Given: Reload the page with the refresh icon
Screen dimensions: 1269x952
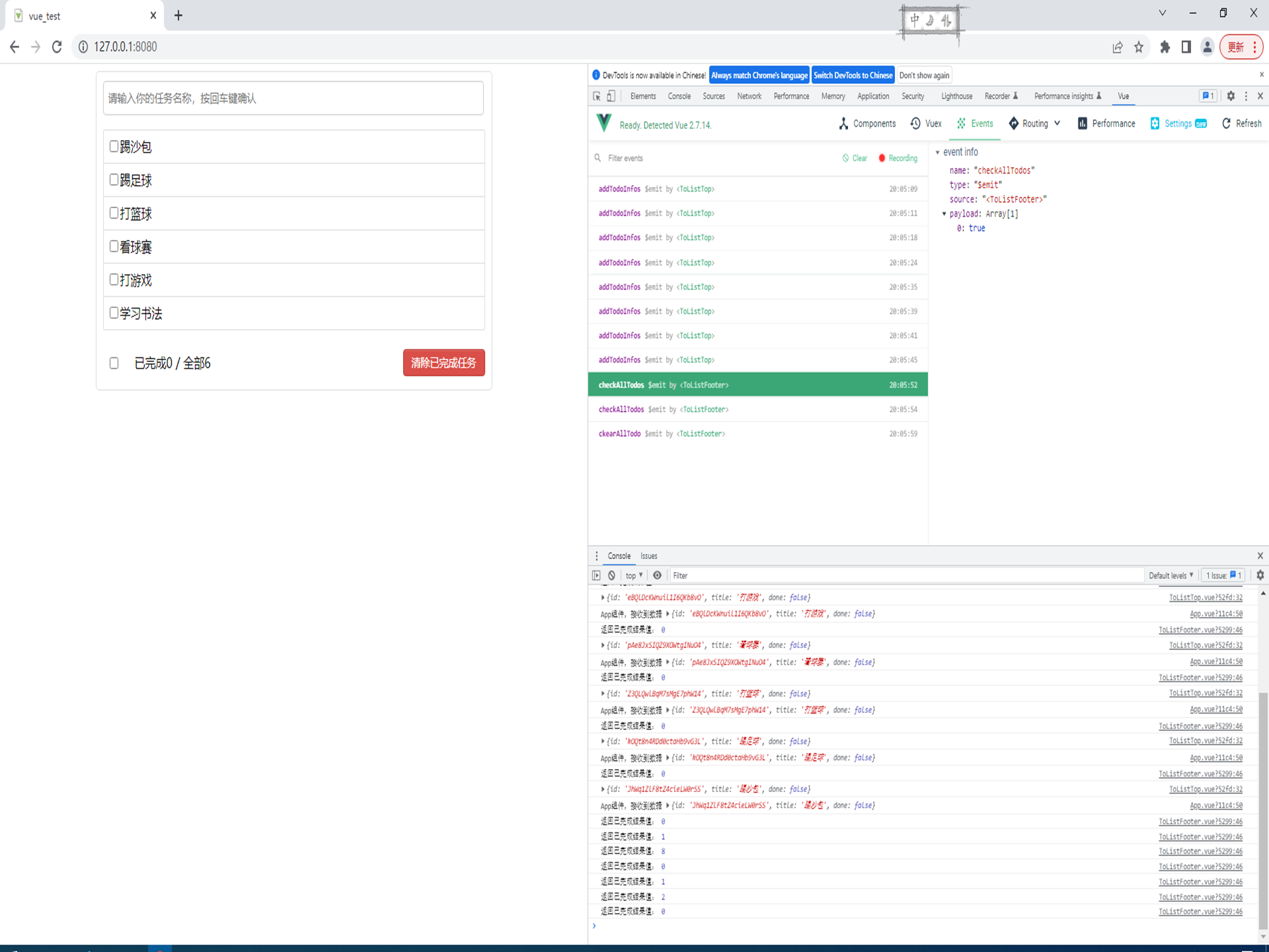Looking at the screenshot, I should [x=57, y=47].
